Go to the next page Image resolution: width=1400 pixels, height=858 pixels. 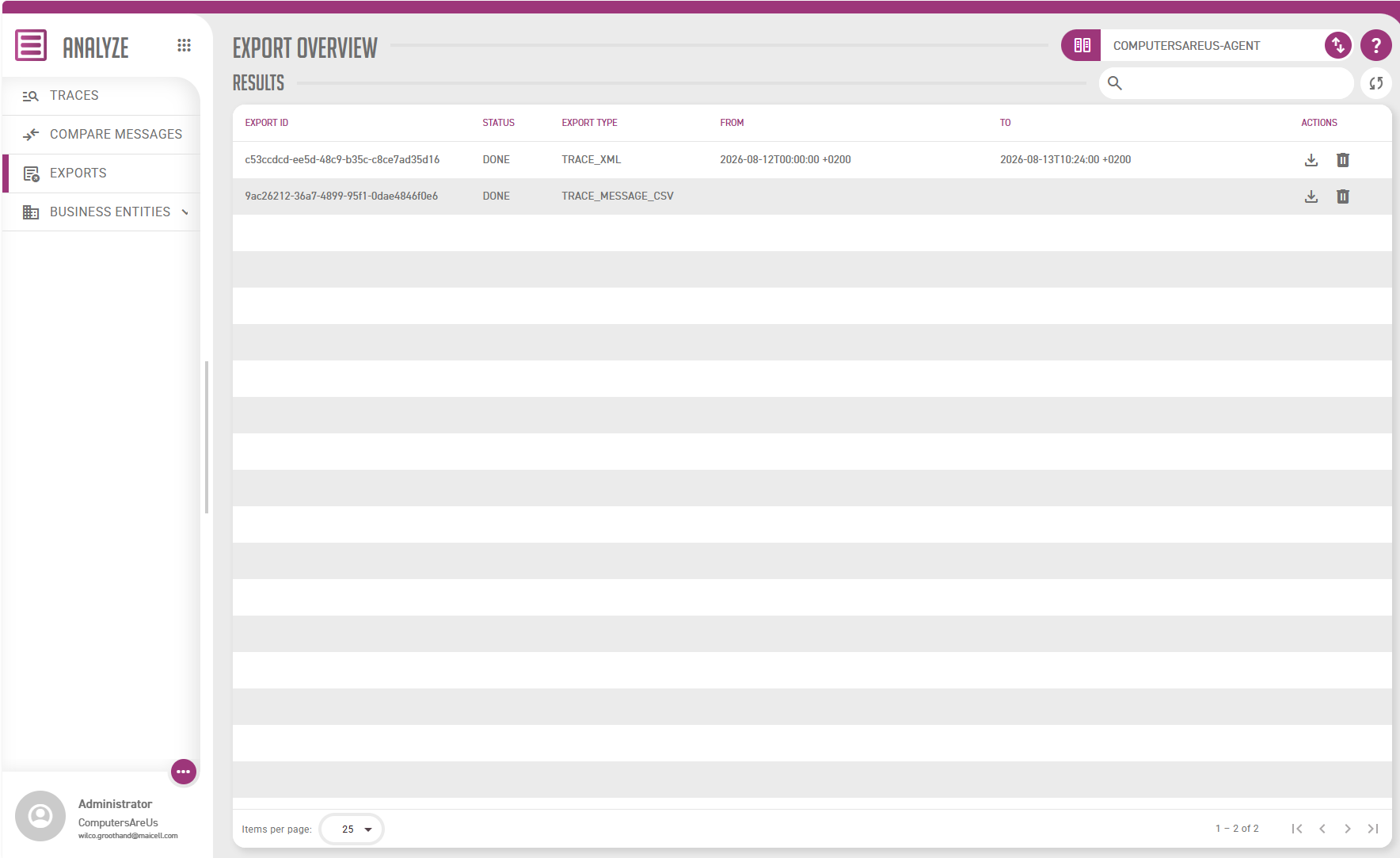click(x=1348, y=829)
